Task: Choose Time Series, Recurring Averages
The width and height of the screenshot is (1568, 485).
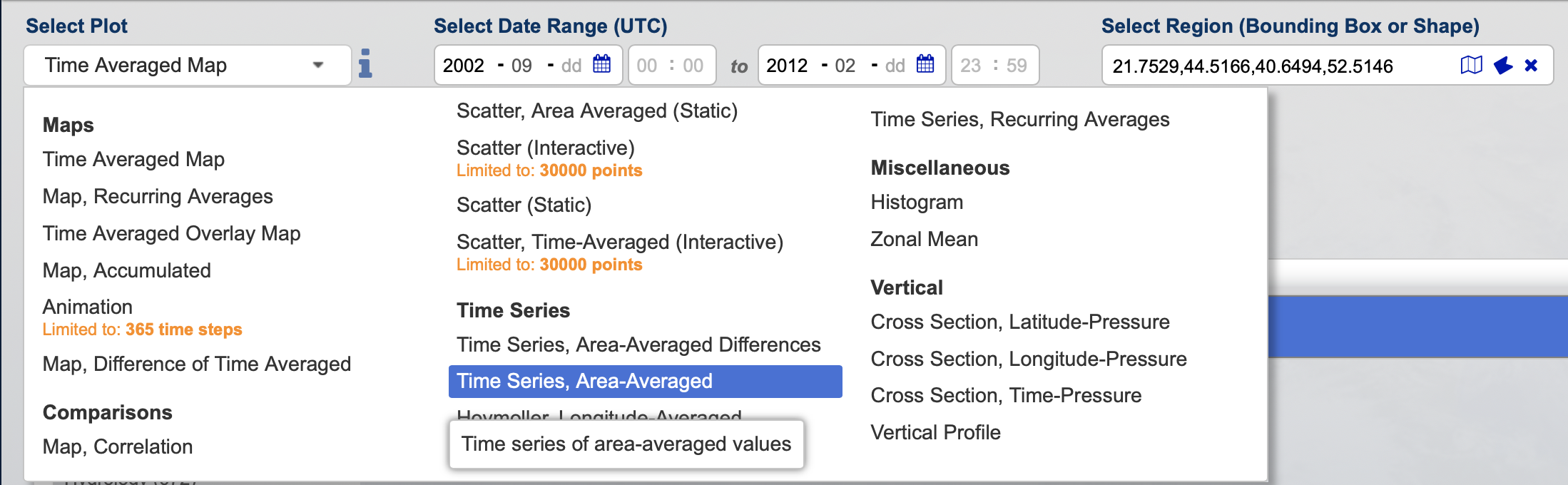Action: coord(1020,119)
